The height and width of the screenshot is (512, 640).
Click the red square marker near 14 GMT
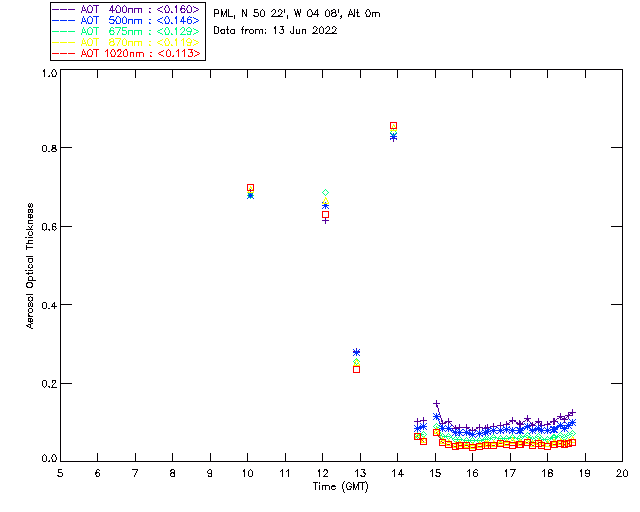point(393,126)
